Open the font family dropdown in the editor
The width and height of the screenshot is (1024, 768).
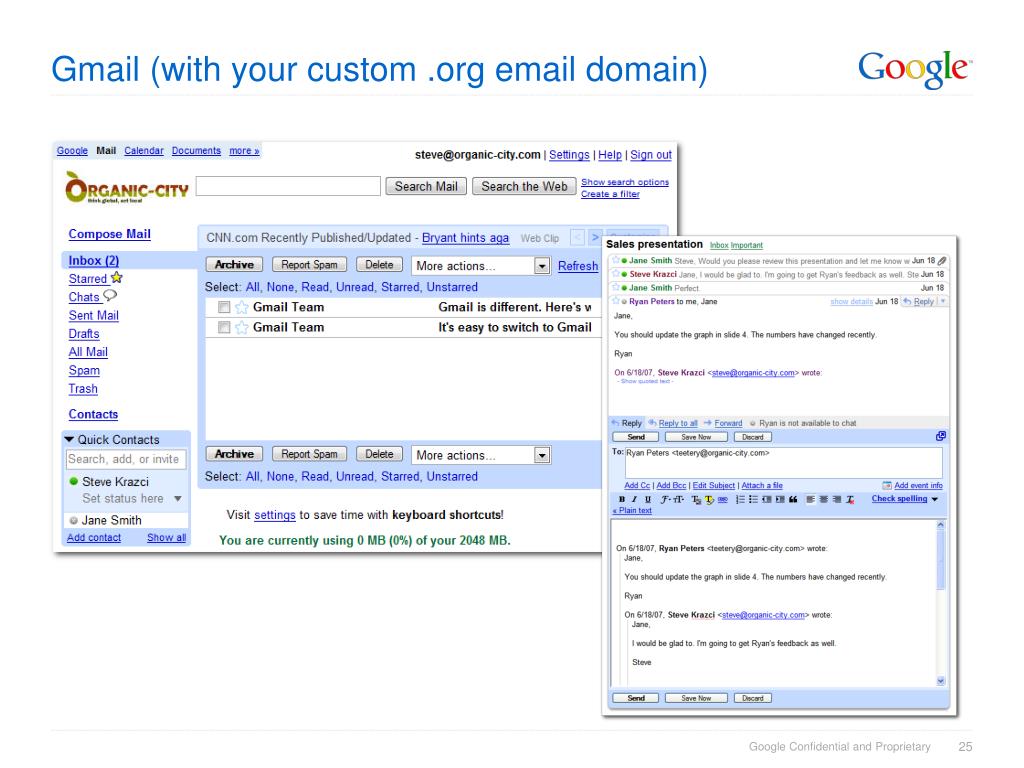pyautogui.click(x=665, y=500)
